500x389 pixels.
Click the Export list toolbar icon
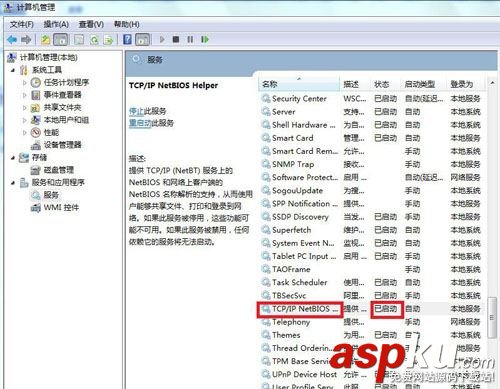[x=108, y=40]
